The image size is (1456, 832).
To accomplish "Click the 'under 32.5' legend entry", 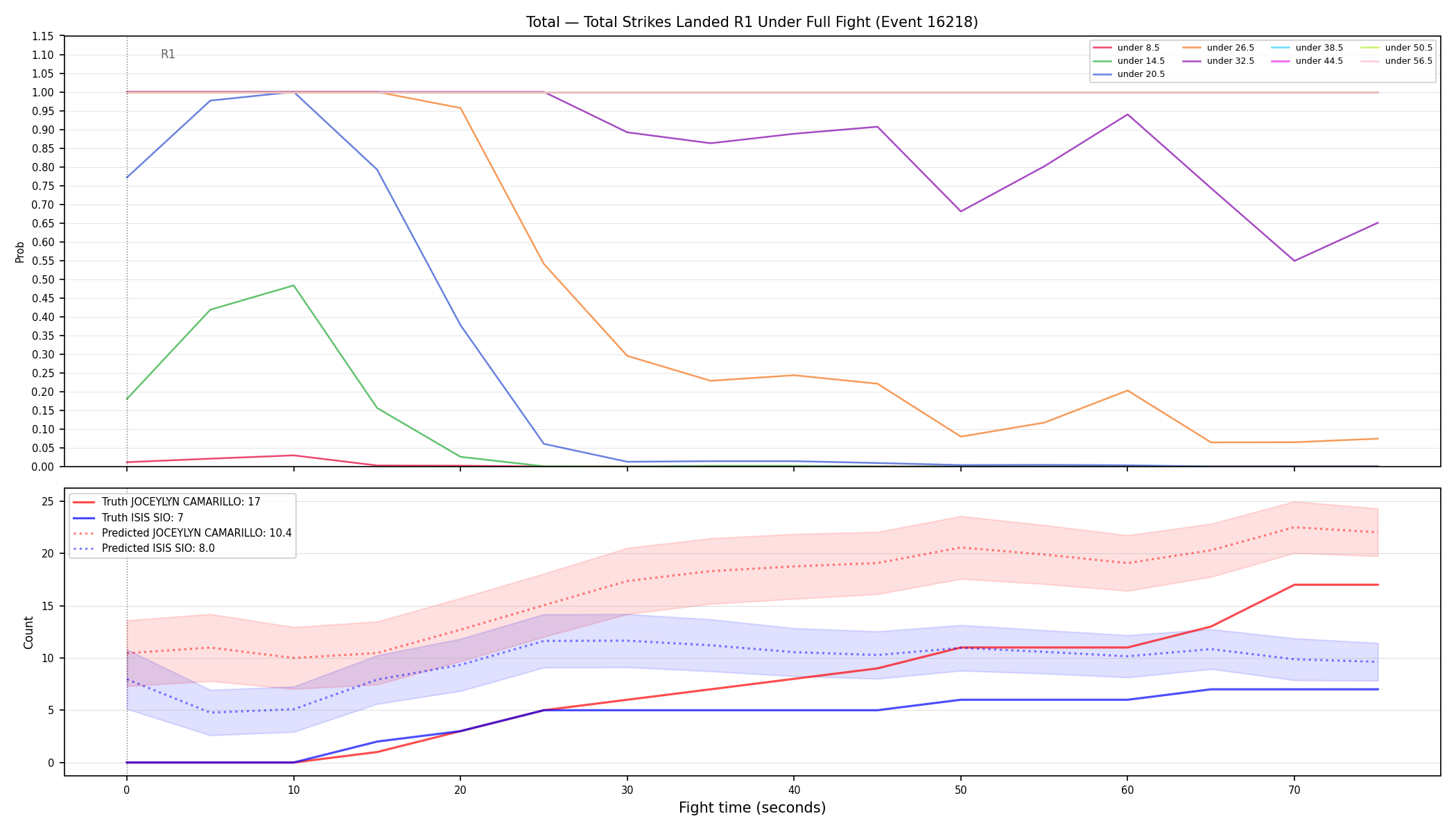I will 1218,61.
